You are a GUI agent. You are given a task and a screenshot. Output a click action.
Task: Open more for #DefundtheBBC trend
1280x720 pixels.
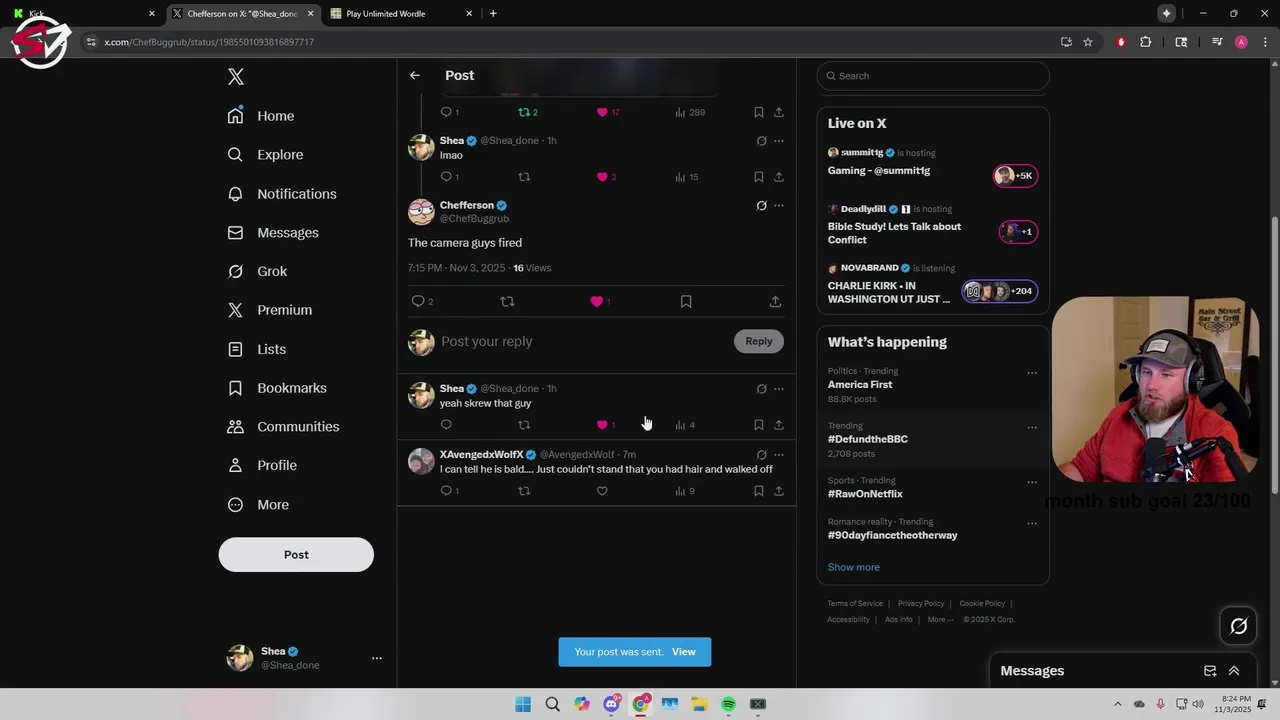pyautogui.click(x=1032, y=428)
